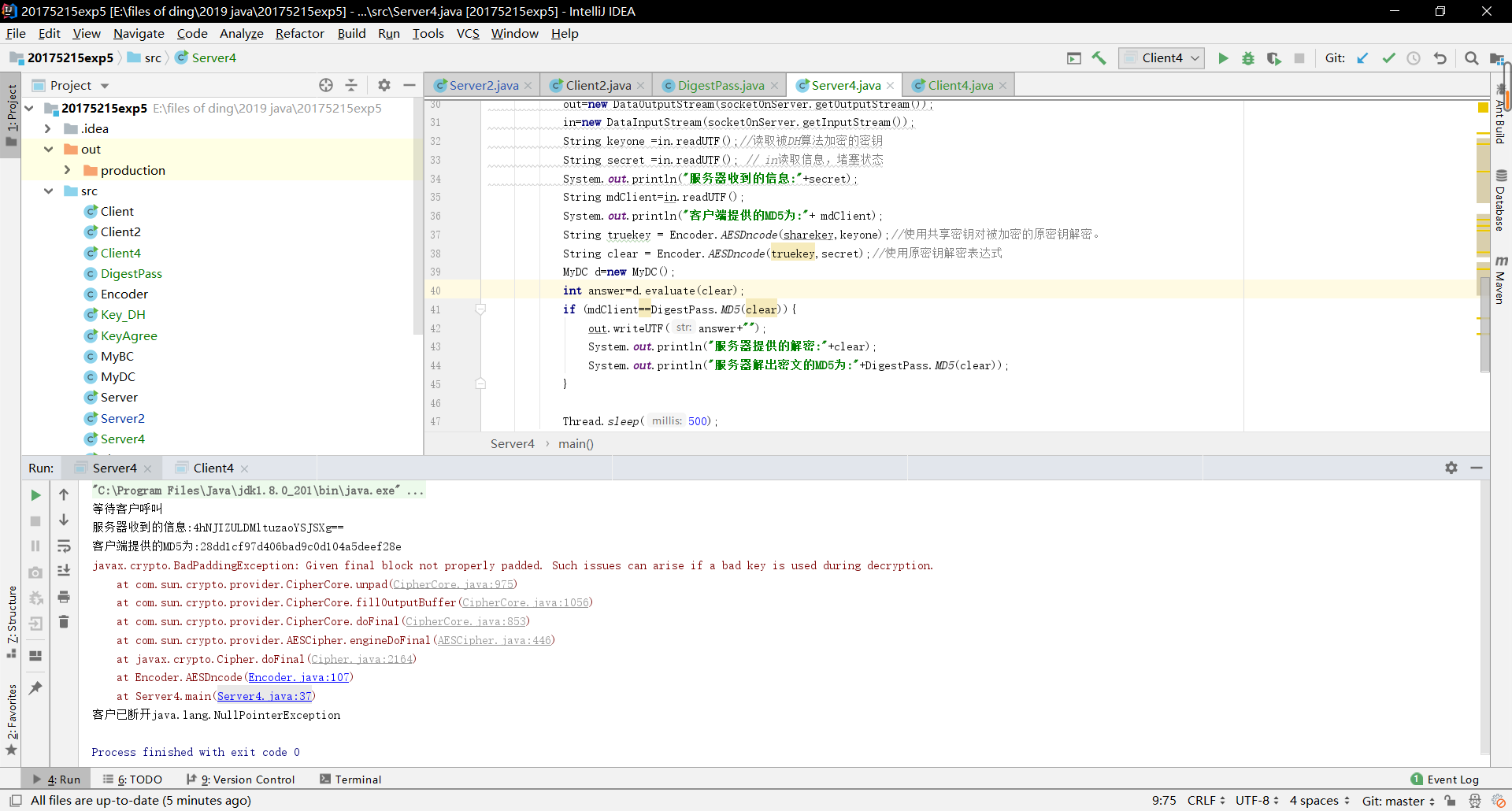Image resolution: width=1512 pixels, height=811 pixels.
Task: Revert changes with the undo arrow icon
Action: coord(1440,58)
